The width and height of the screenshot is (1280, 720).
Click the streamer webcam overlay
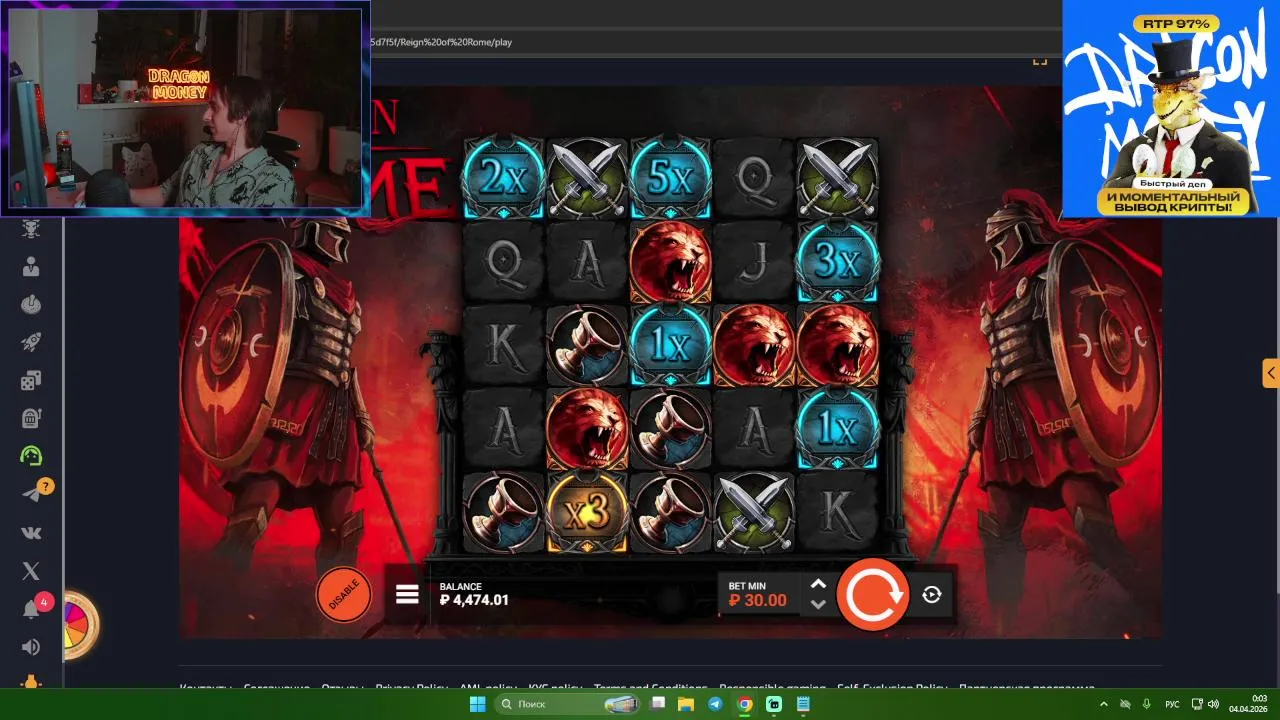186,108
